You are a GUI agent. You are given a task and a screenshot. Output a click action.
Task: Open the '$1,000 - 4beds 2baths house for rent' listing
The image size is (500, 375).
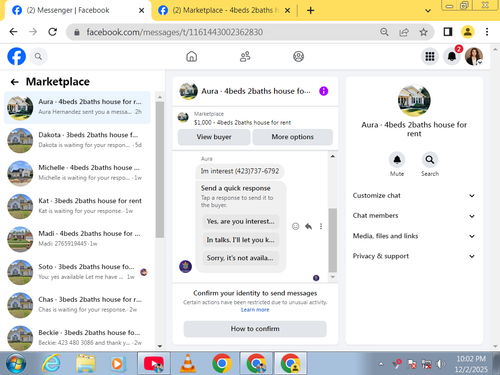(x=242, y=123)
